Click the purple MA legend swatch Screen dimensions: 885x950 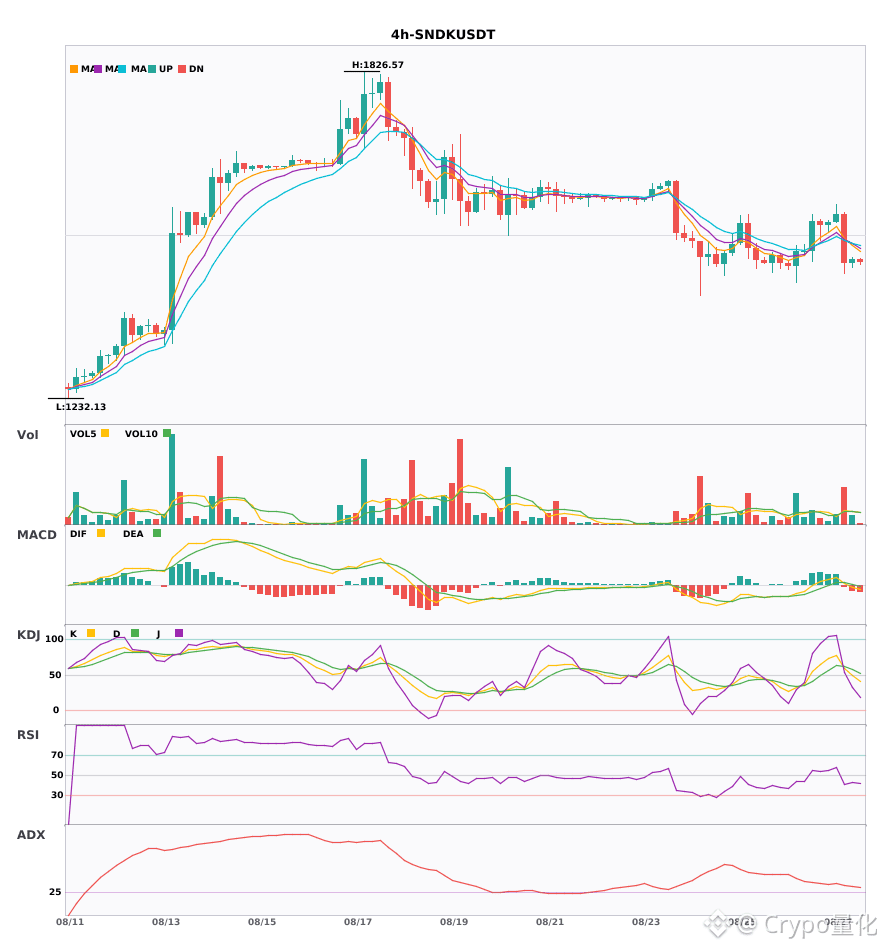pos(98,69)
